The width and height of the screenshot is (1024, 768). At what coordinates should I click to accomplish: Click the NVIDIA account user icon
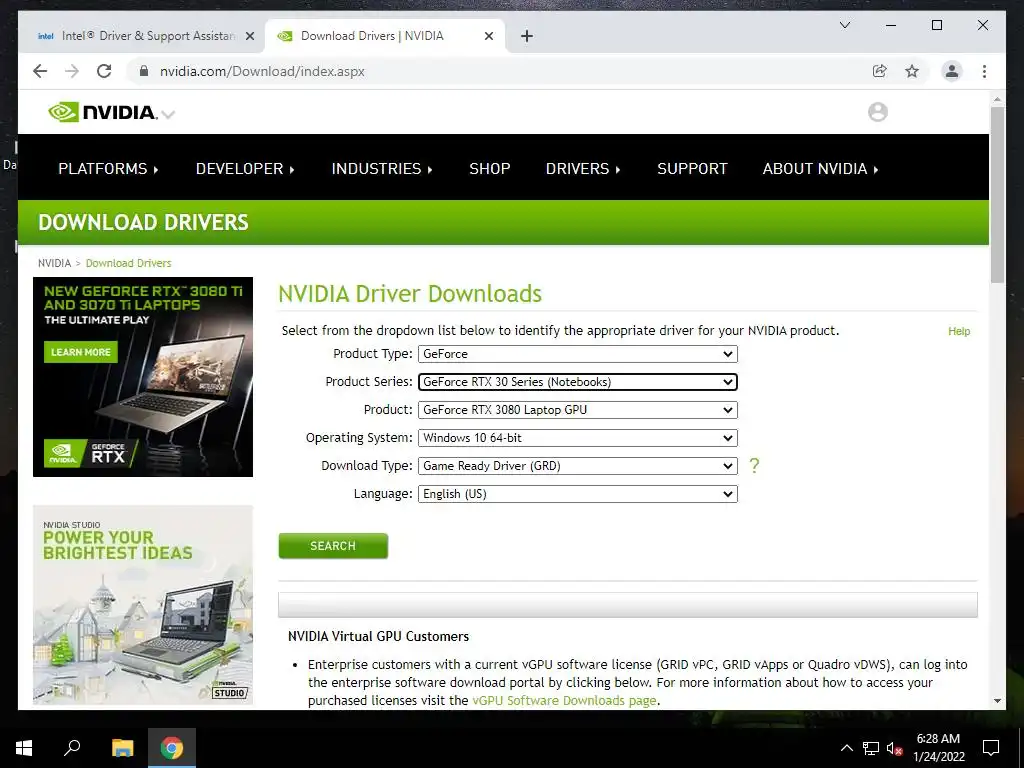878,112
